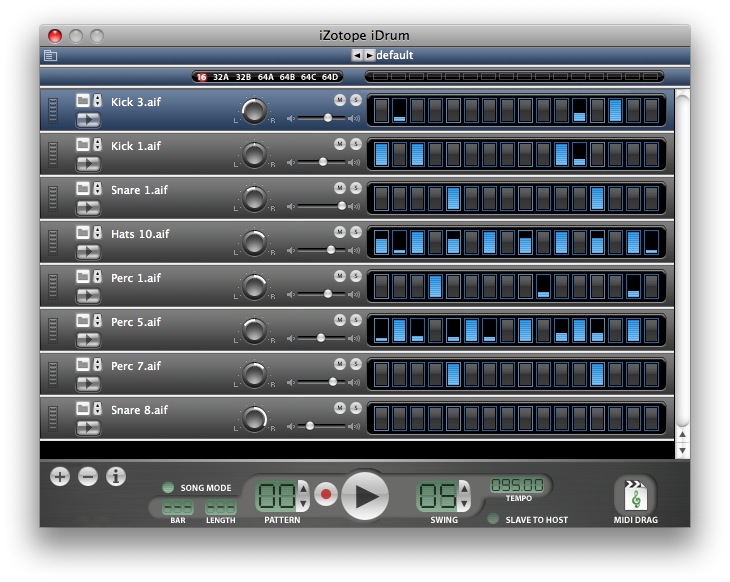Click the remove channel minus button
Screen dimensions: 730x582
[88, 476]
